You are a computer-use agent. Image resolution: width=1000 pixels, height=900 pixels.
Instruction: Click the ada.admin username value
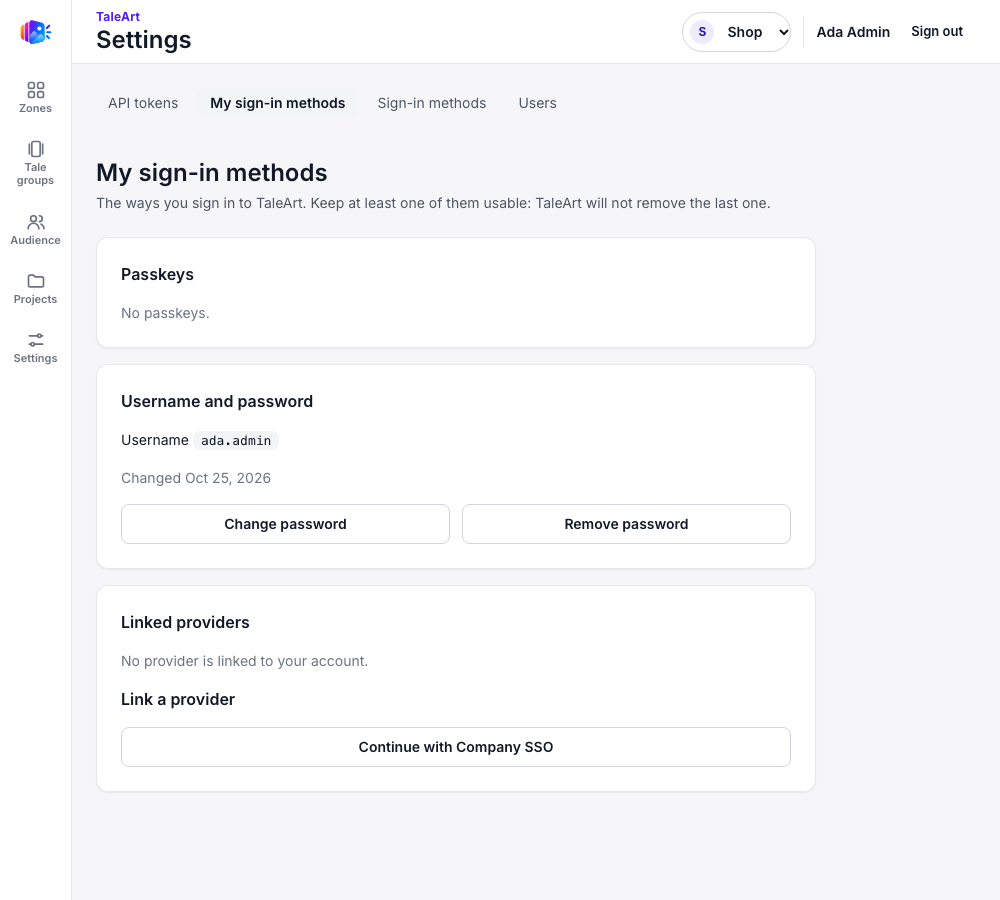click(x=236, y=441)
